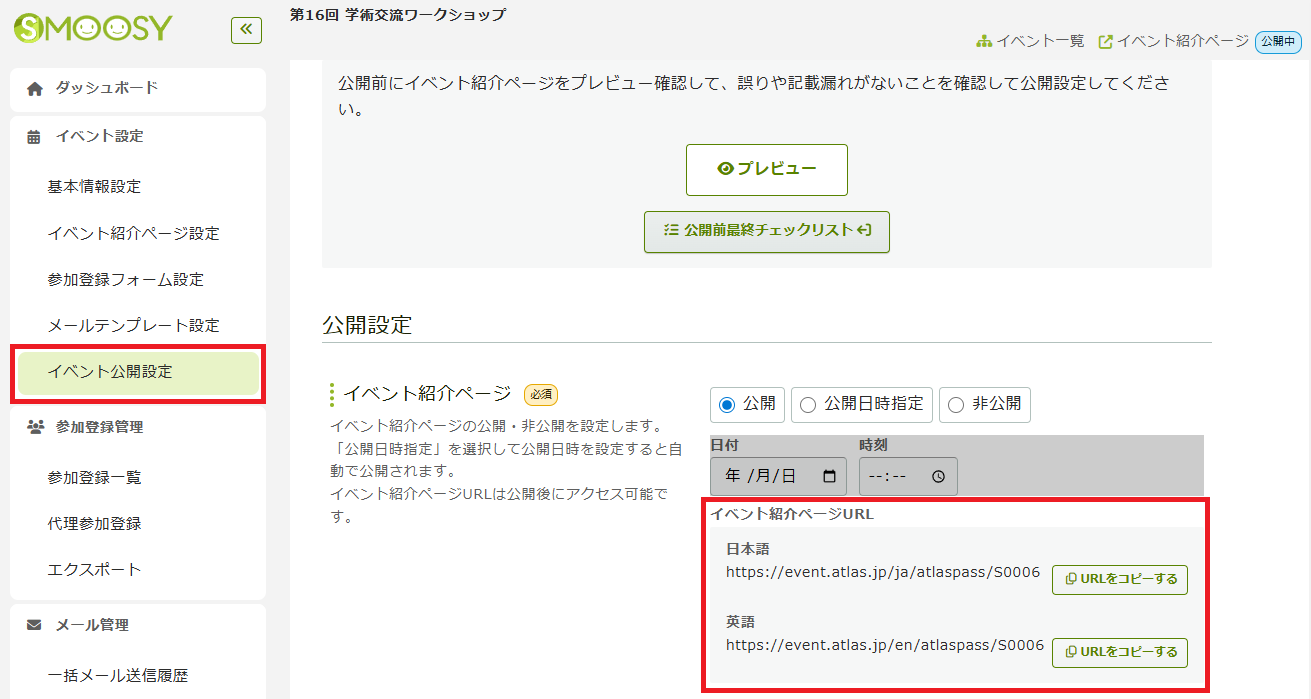
Task: Select the 公開日時指定 radio option
Action: pos(809,405)
